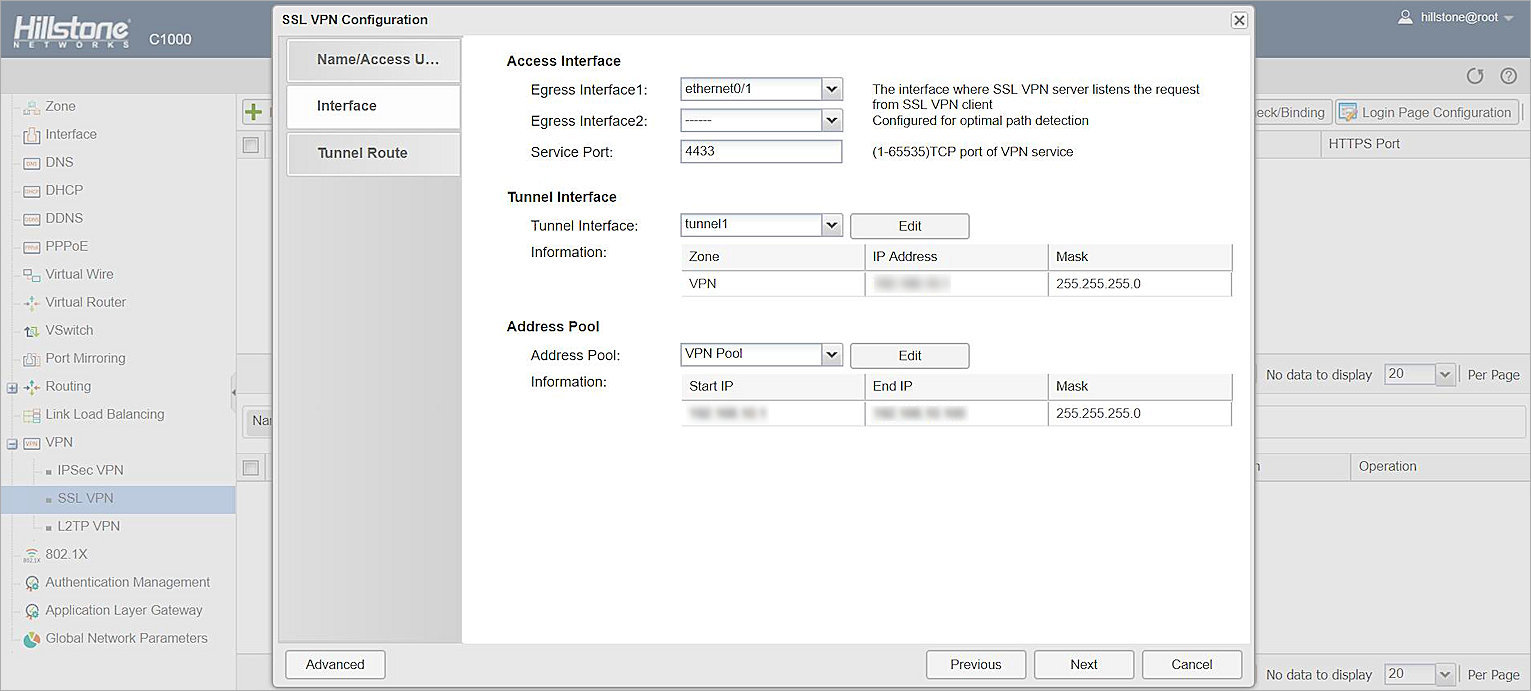The width and height of the screenshot is (1531, 691).
Task: Expand the Routing tree node
Action: [x=12, y=387]
